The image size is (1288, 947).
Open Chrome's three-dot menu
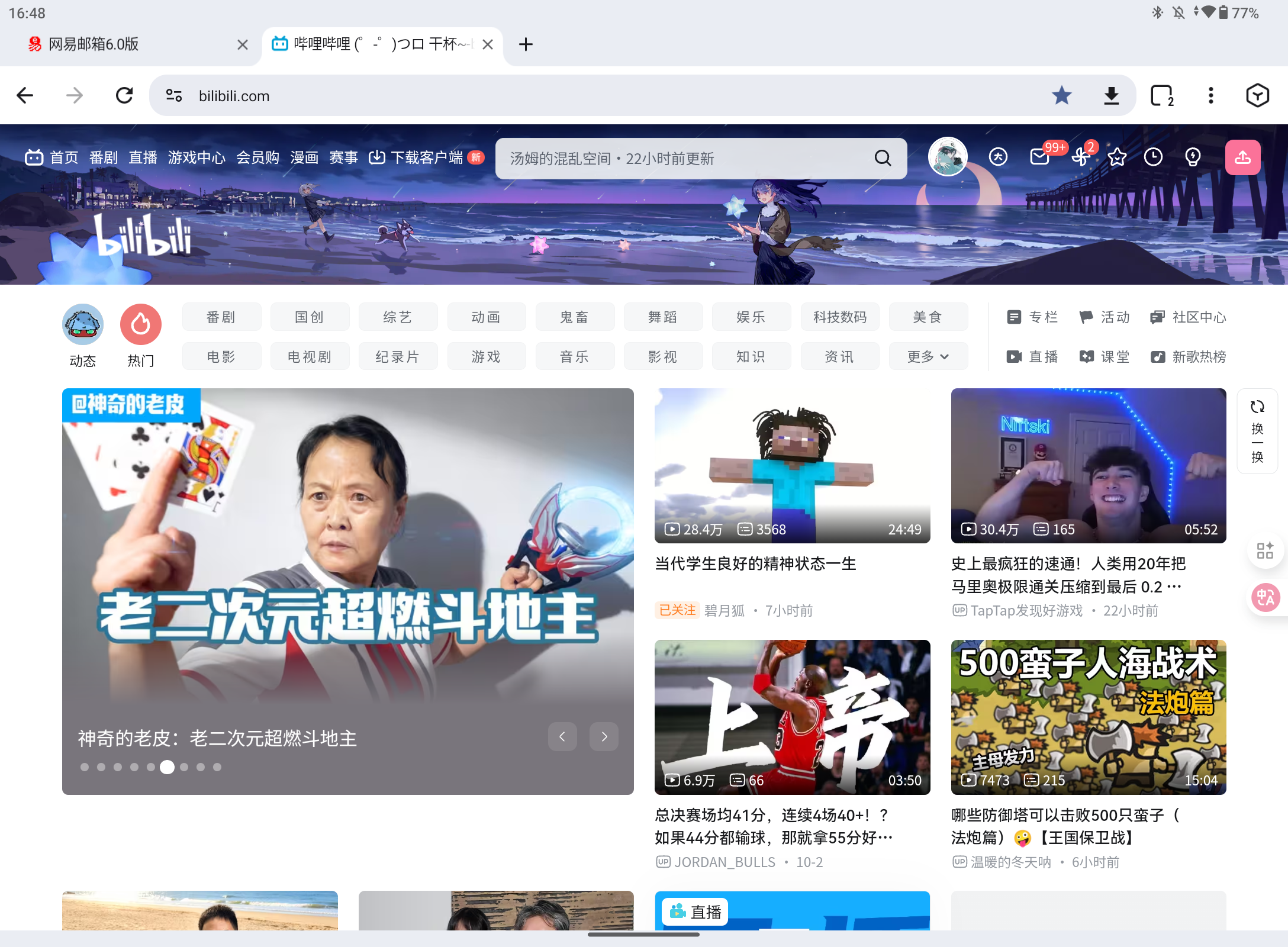point(1210,95)
